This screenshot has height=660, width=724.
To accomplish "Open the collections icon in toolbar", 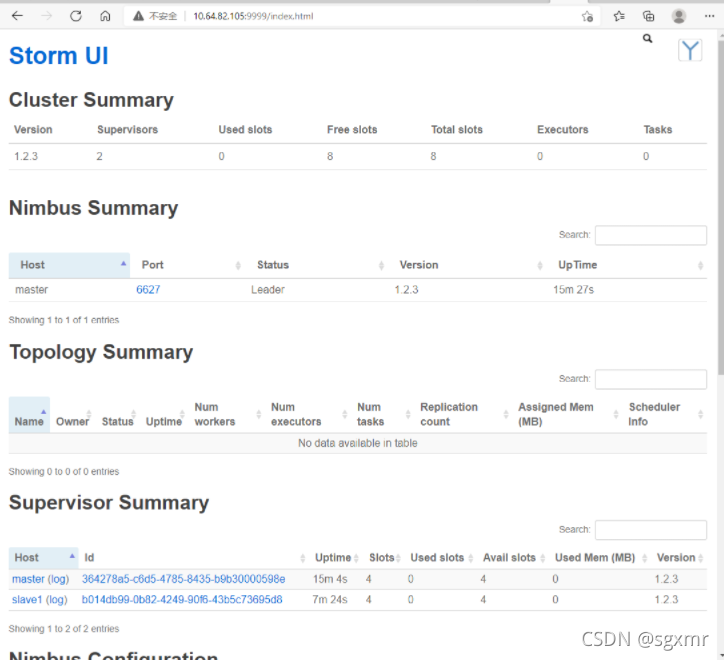I will (x=649, y=16).
